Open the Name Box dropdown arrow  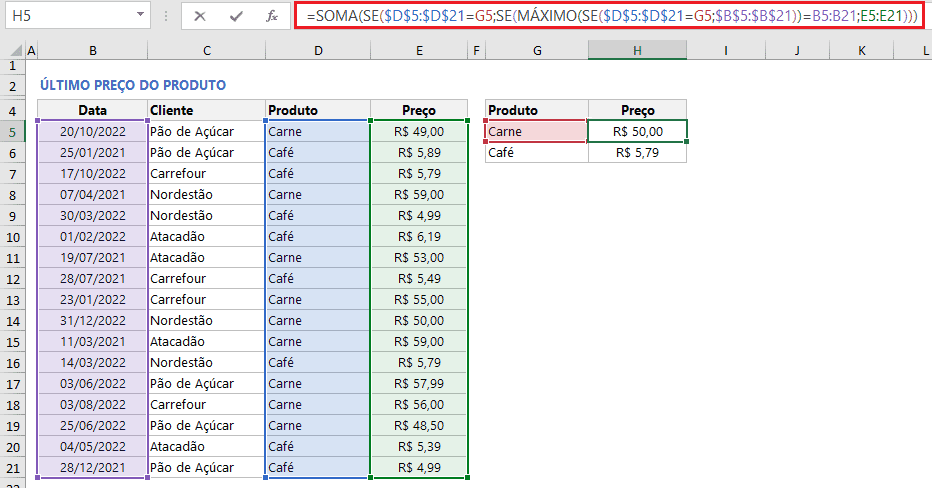pos(138,16)
